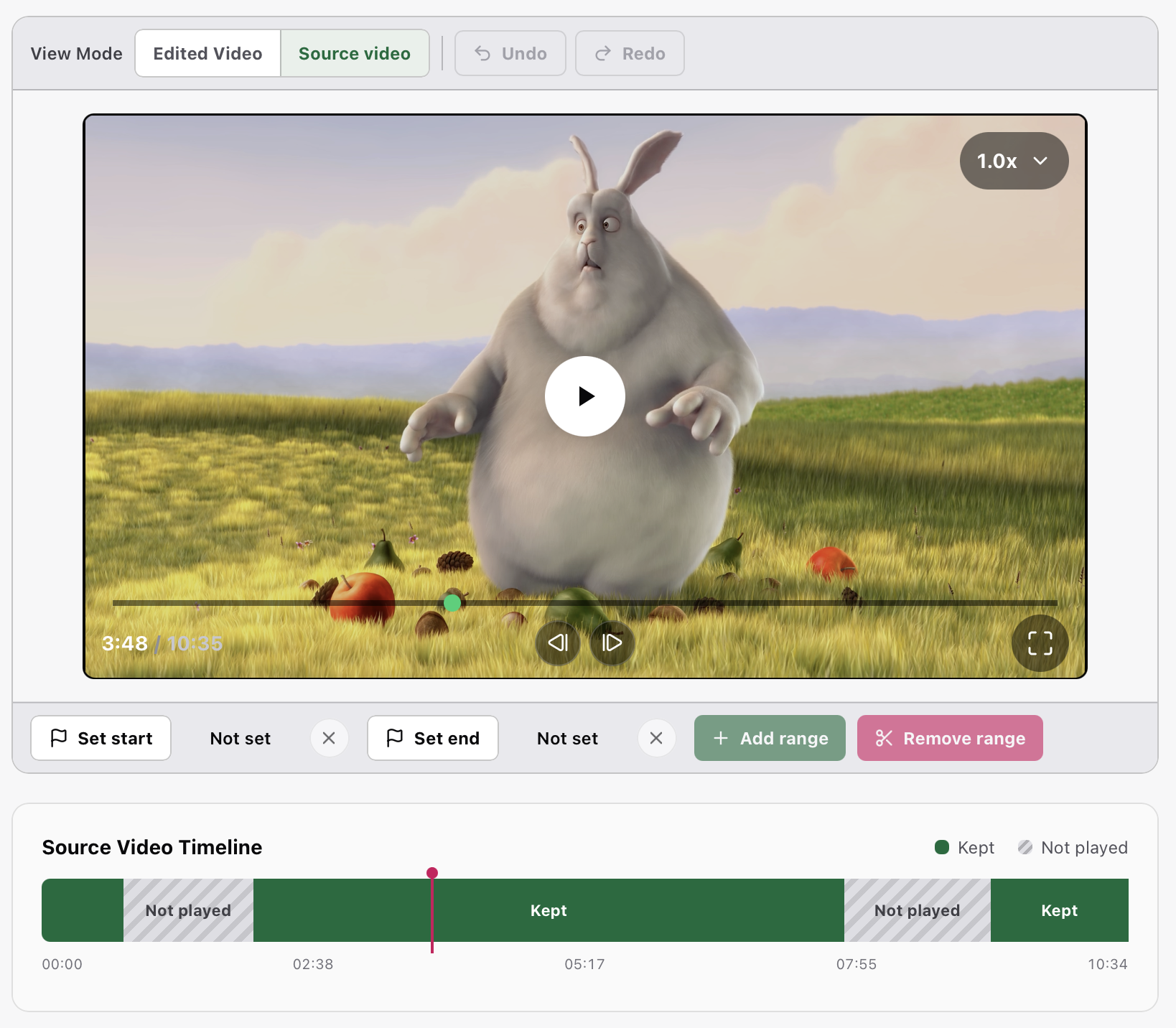Click the green playhead on video progress bar
The image size is (1176, 1028).
click(452, 602)
